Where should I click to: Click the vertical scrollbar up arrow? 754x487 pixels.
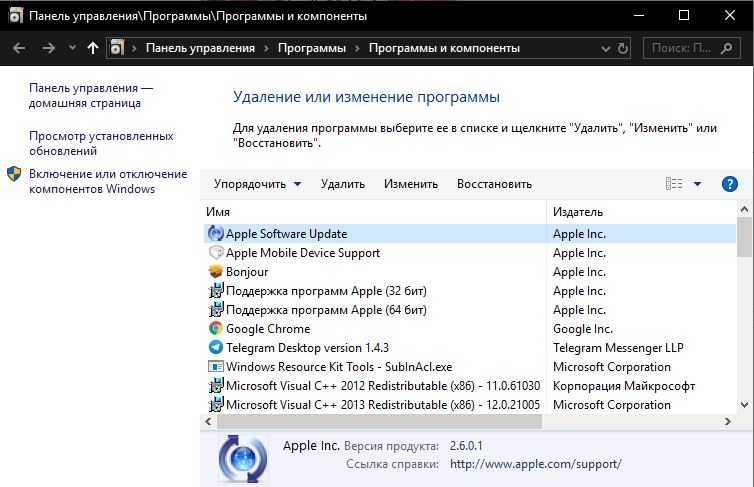tap(744, 209)
